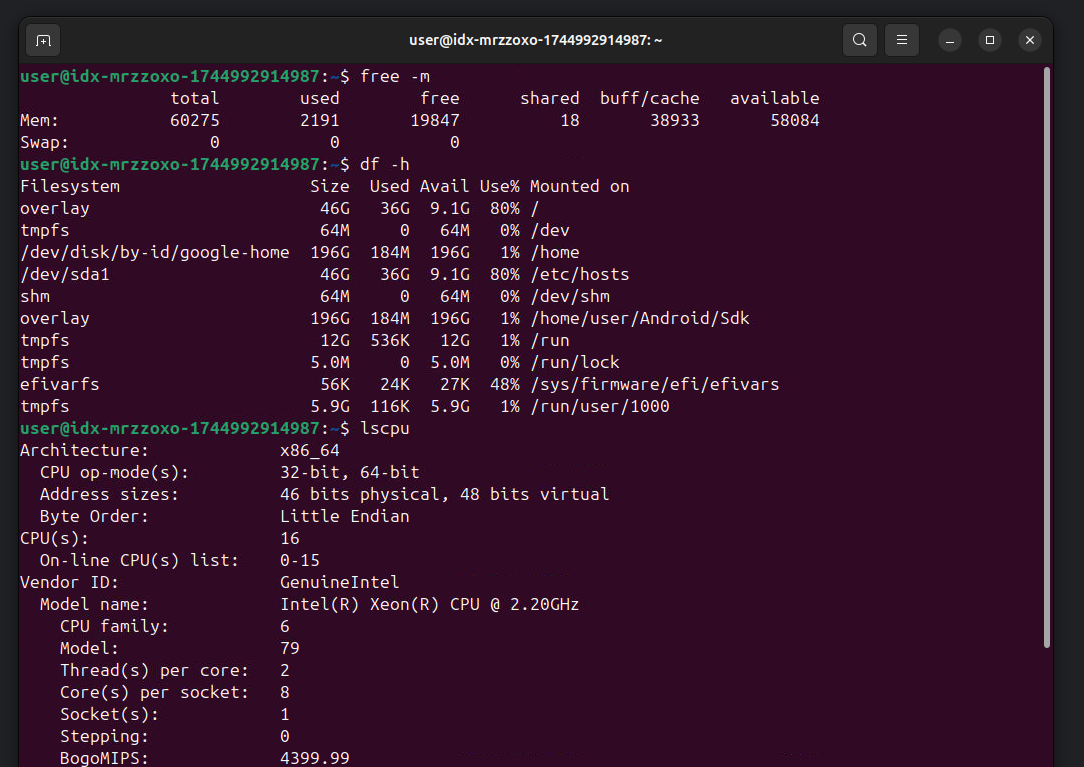Minimize the terminal window
1084x767 pixels.
[x=950, y=40]
